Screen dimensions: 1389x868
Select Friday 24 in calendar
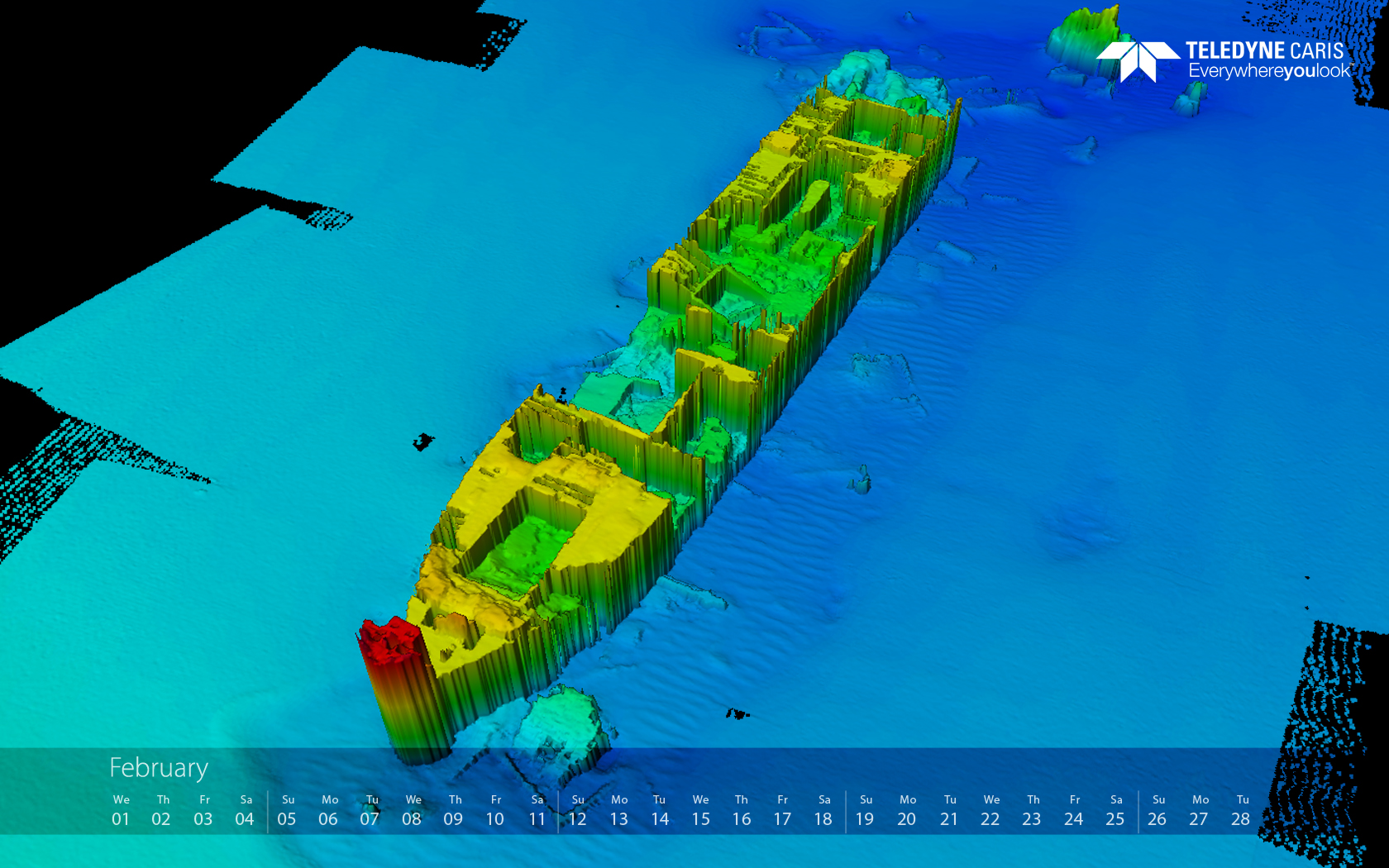point(1074,811)
